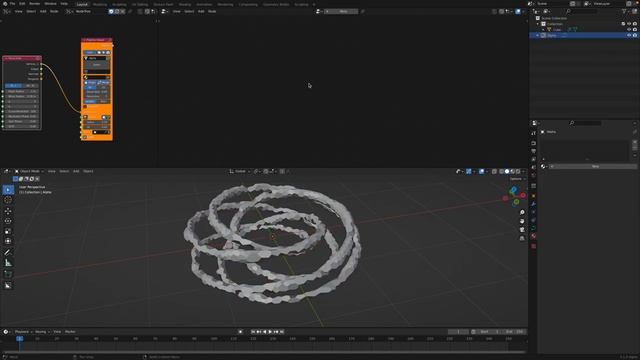Toggle the camera view icon in viewport
The image size is (640, 360).
point(522,229)
